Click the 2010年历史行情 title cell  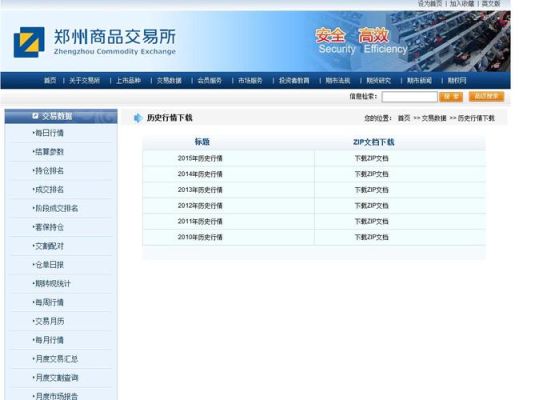(200, 237)
